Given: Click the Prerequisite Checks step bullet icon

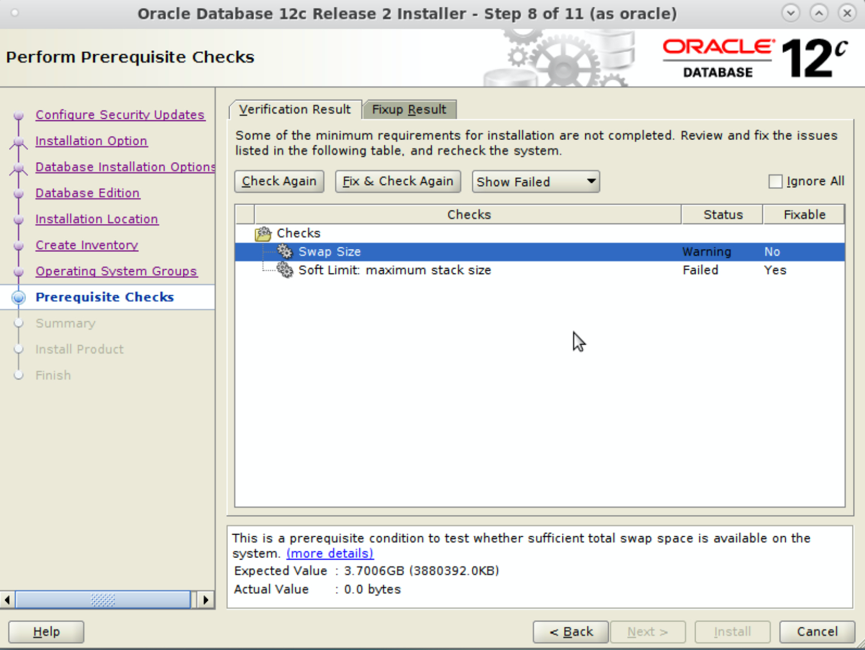Looking at the screenshot, I should [19, 297].
